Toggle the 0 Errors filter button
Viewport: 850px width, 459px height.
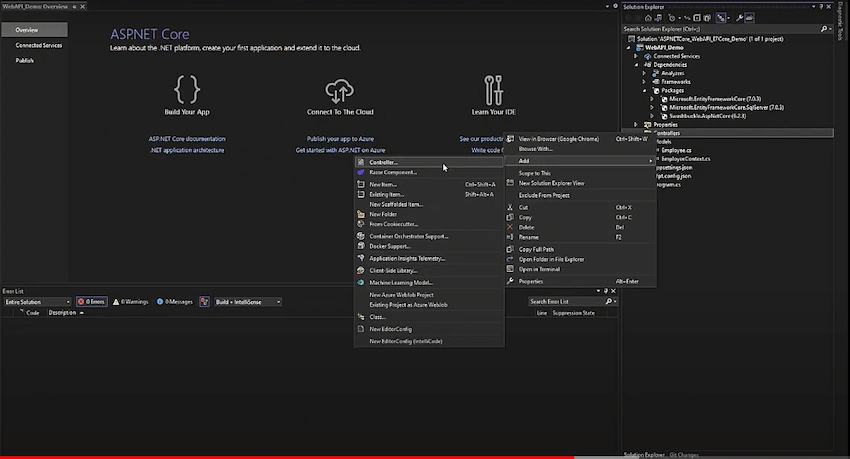[92, 302]
